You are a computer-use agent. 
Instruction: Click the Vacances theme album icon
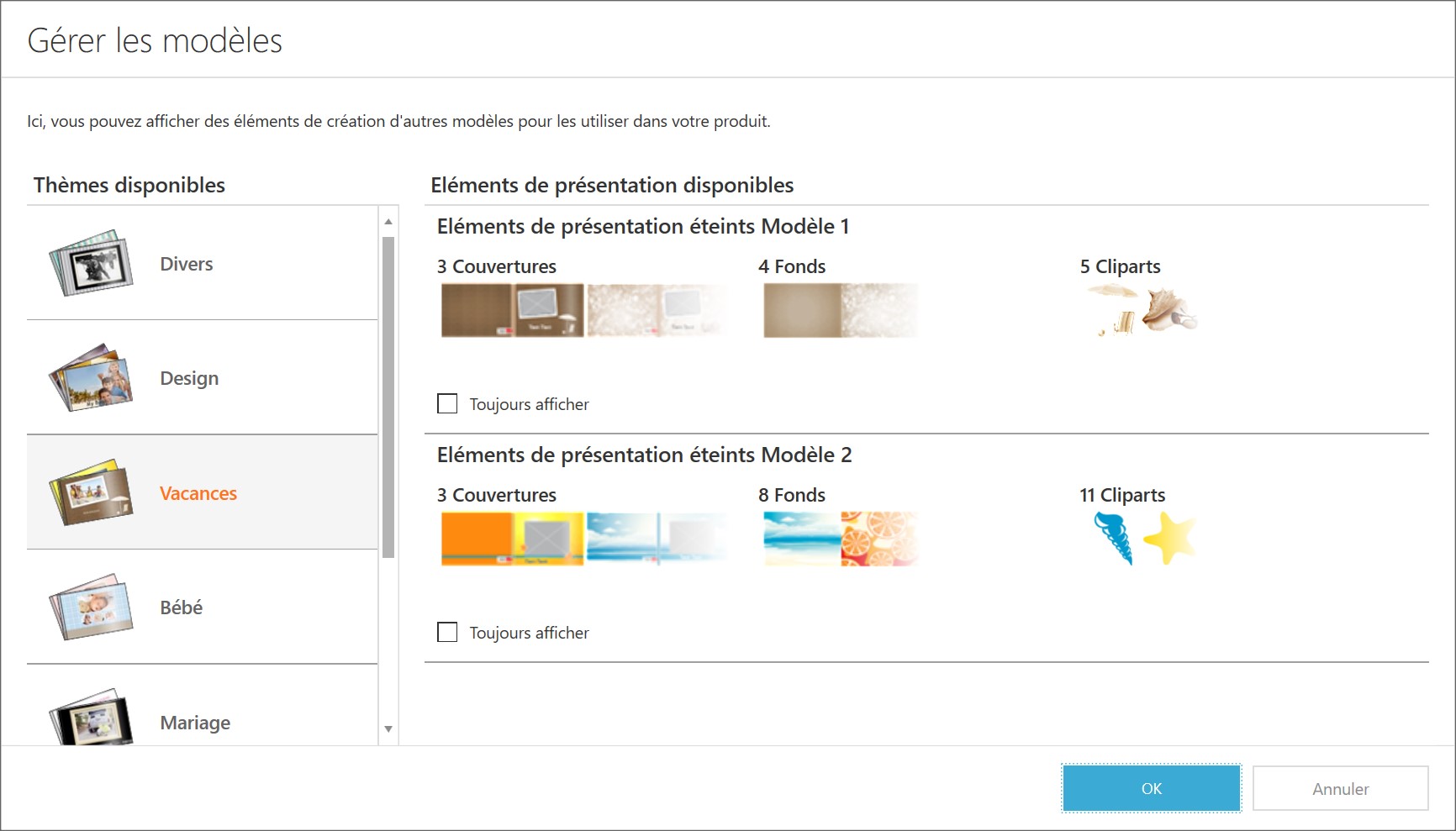[91, 492]
